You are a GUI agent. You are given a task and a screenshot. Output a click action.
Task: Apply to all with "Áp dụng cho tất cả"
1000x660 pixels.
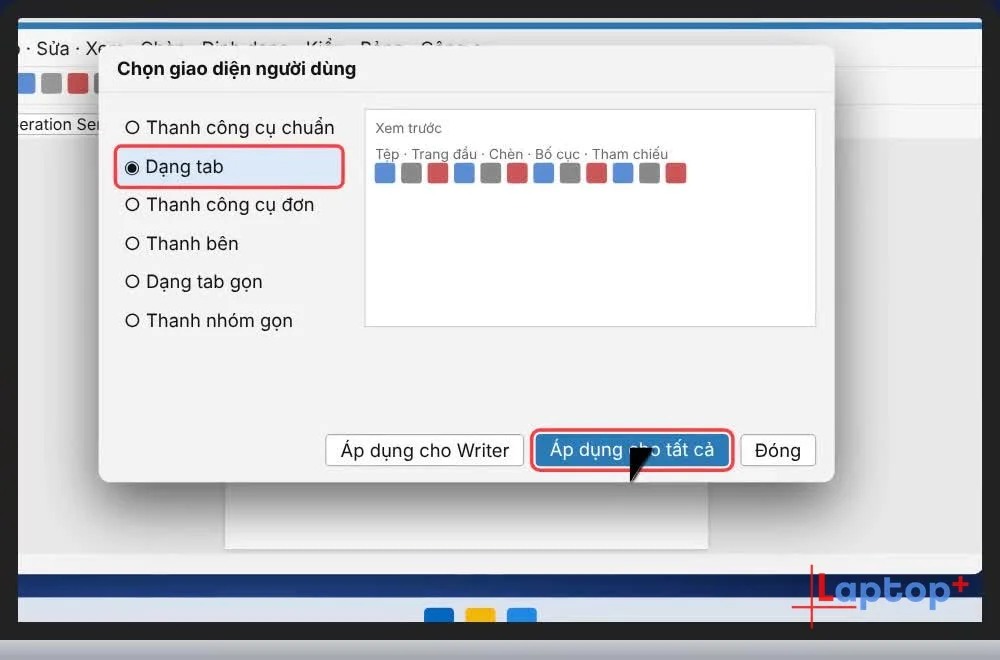pos(631,450)
